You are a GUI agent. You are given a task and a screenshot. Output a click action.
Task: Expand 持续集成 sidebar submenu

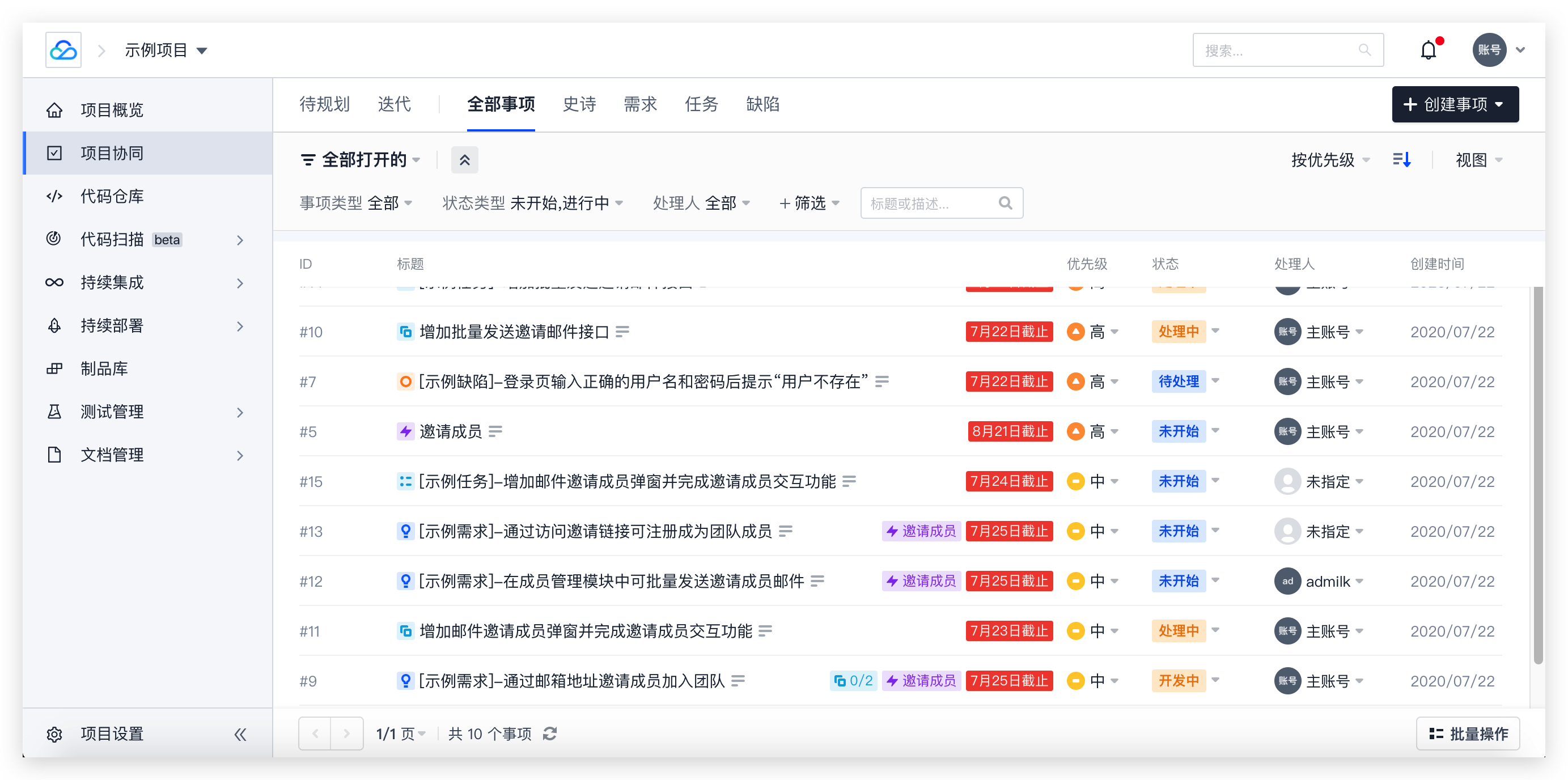240,283
